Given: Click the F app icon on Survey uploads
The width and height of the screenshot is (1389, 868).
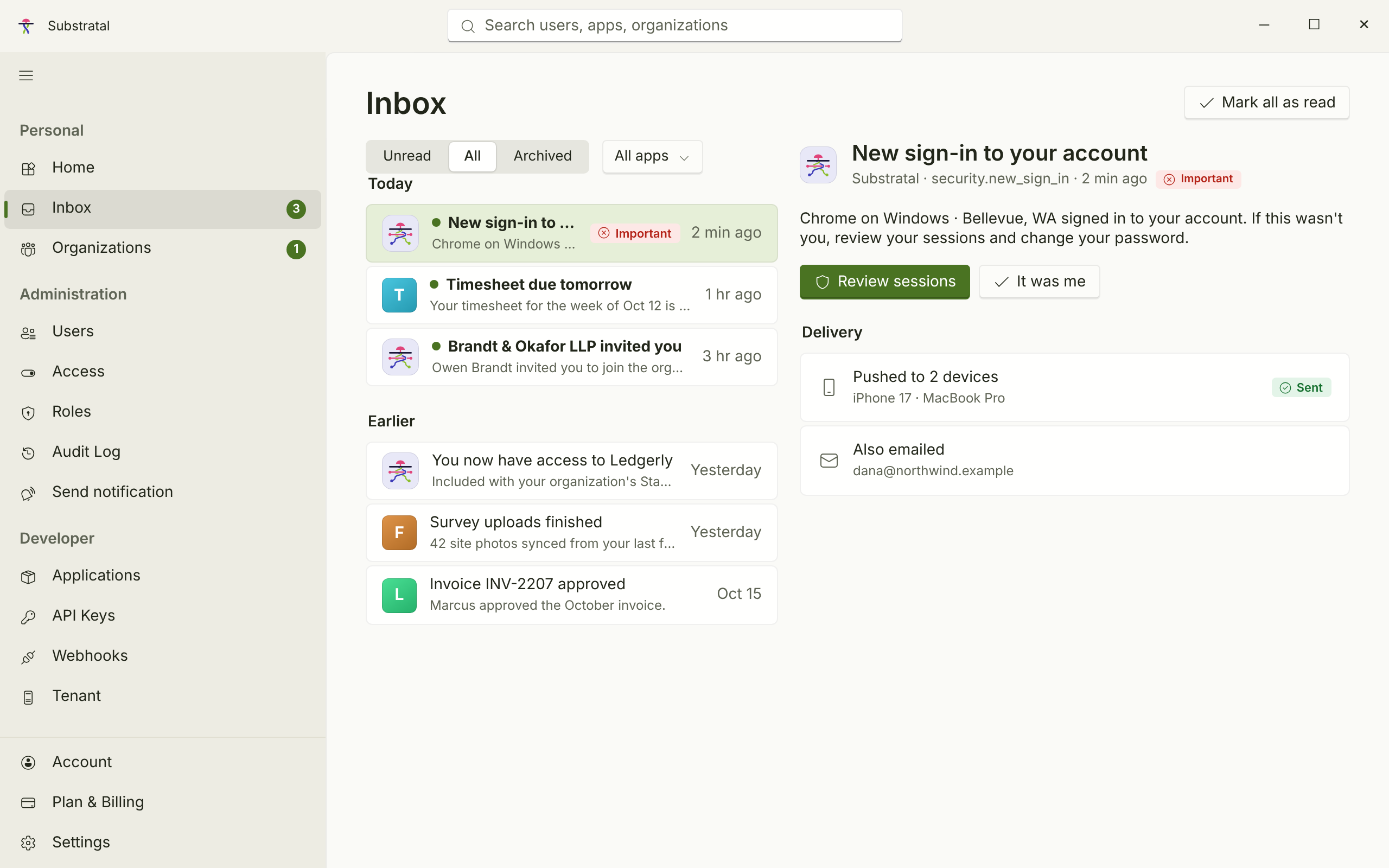Looking at the screenshot, I should [399, 533].
